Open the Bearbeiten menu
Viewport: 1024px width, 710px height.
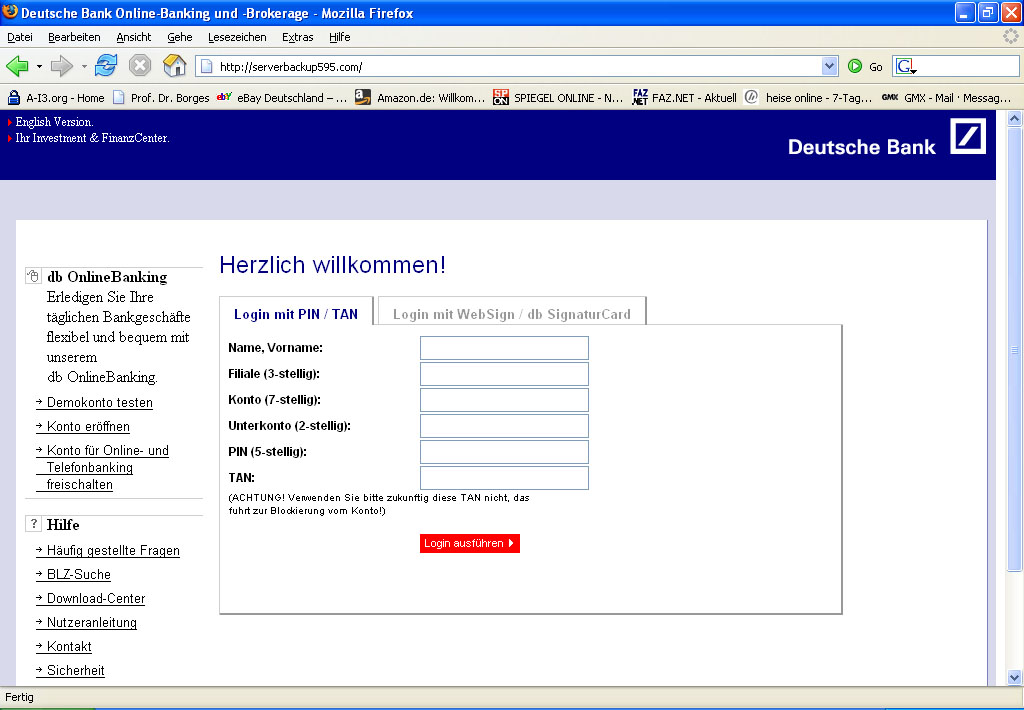pyautogui.click(x=74, y=37)
